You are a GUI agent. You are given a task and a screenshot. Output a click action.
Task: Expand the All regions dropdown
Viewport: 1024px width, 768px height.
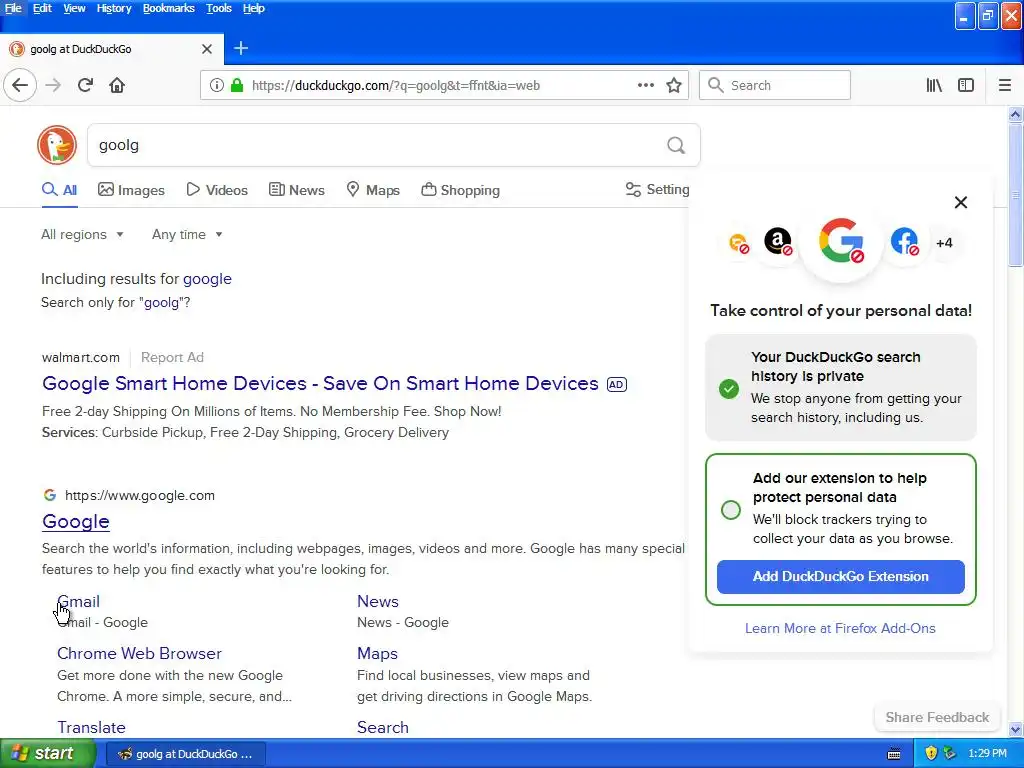click(x=82, y=234)
